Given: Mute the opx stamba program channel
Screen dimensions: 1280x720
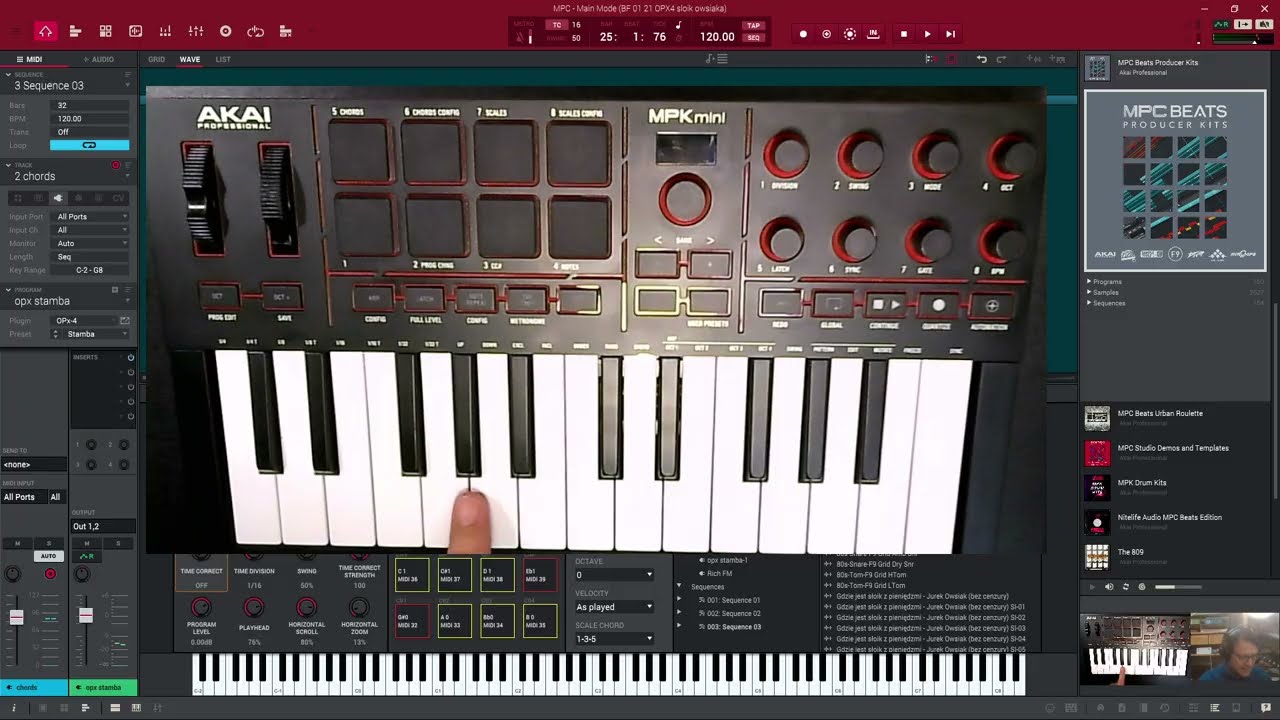Looking at the screenshot, I should click(x=87, y=544).
